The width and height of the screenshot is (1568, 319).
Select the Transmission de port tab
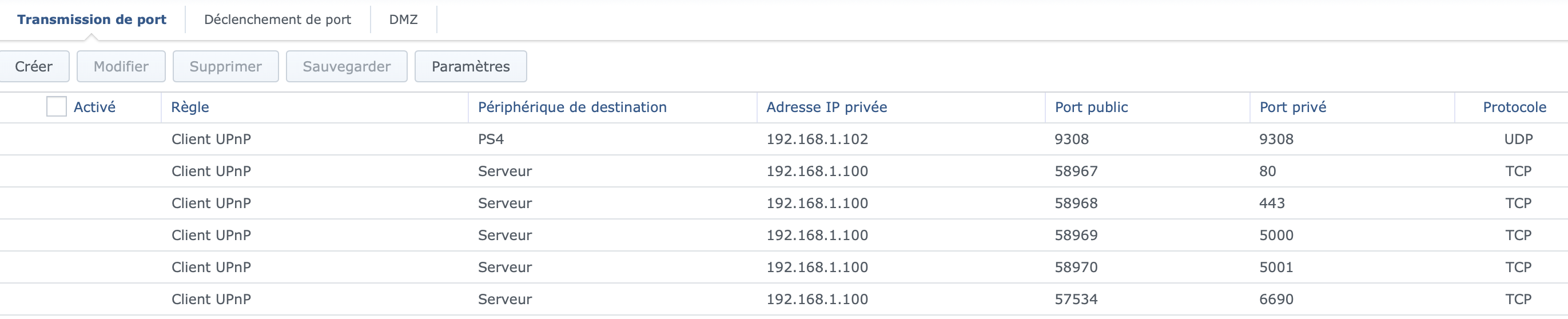[x=91, y=19]
